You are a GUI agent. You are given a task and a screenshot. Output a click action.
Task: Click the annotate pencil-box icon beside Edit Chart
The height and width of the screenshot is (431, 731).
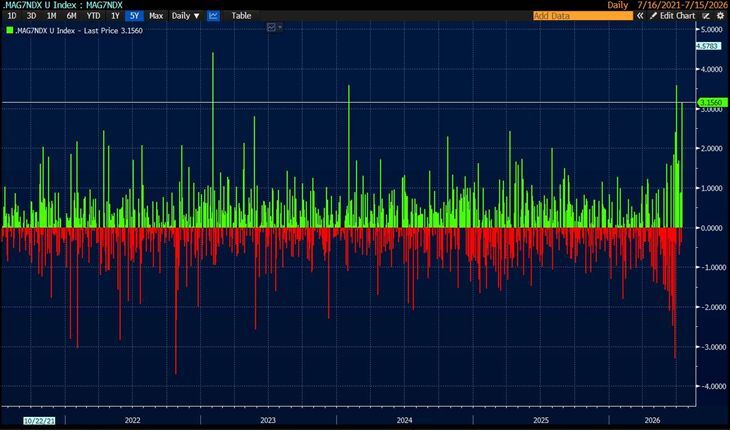point(706,16)
